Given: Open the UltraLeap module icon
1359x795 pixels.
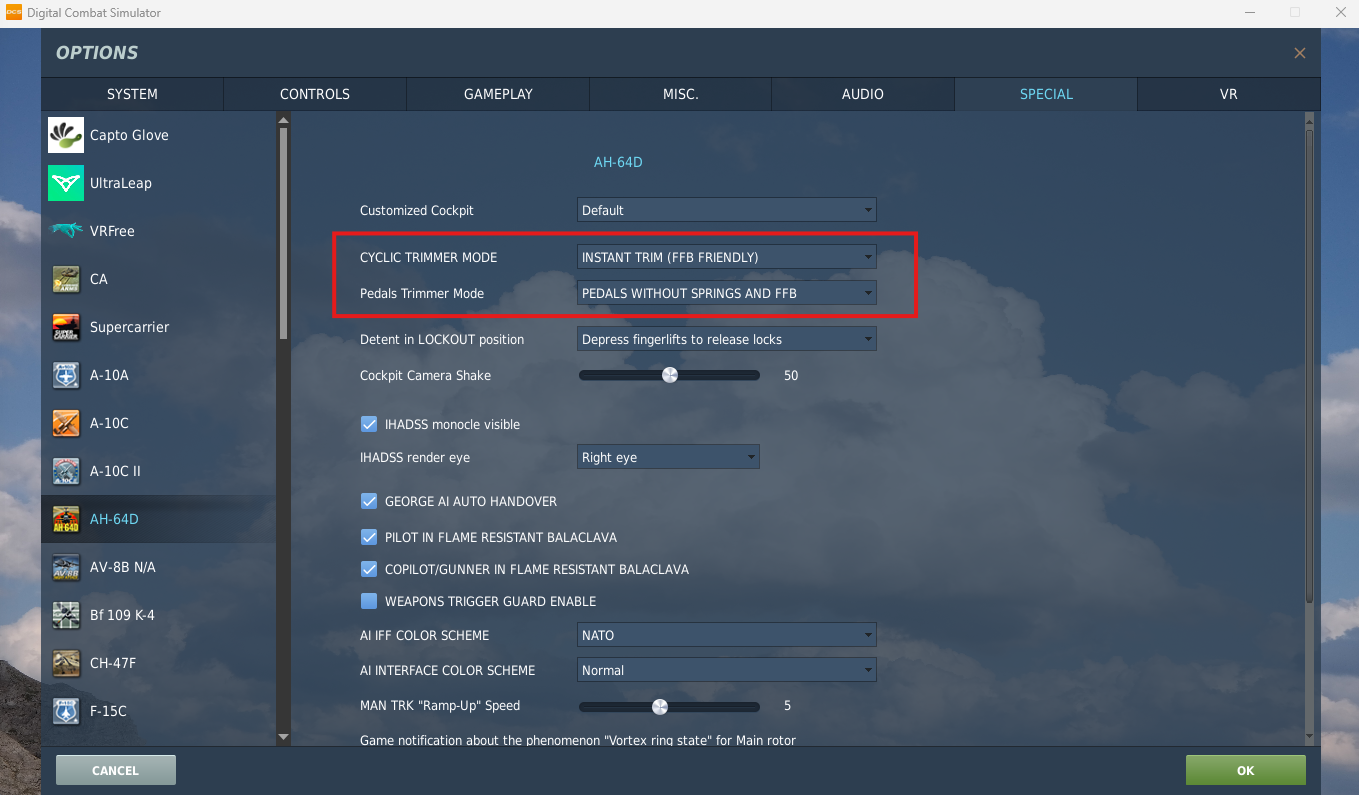Looking at the screenshot, I should 66,183.
